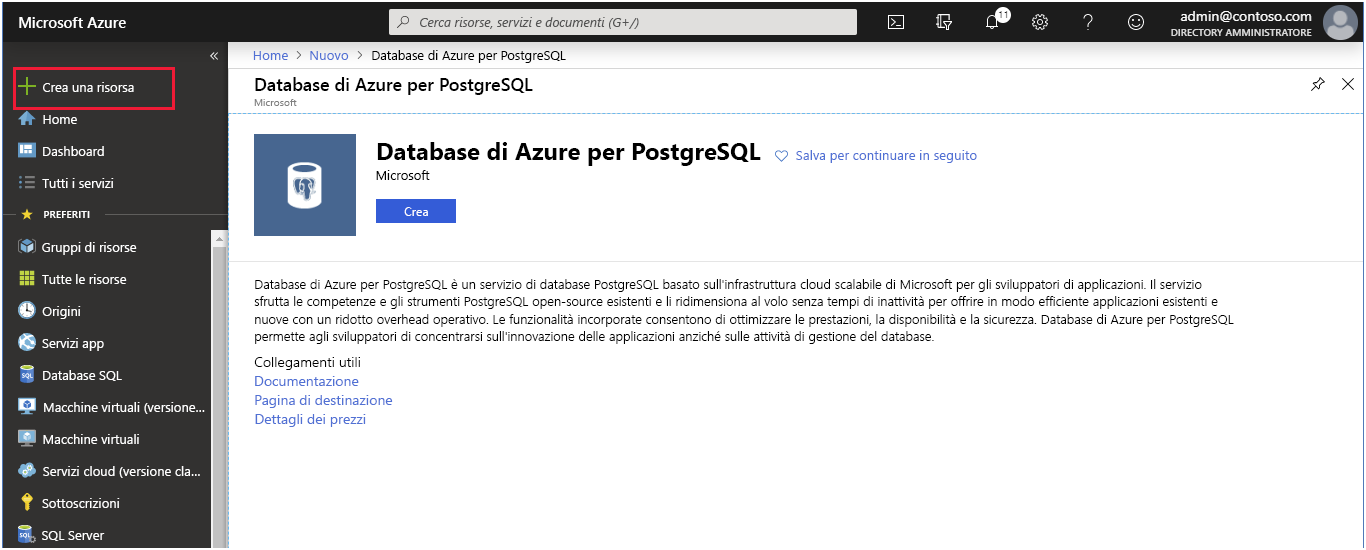Screen dimensions: 1366x550
Task: Open the Cloud Shell icon in top bar
Action: click(896, 22)
